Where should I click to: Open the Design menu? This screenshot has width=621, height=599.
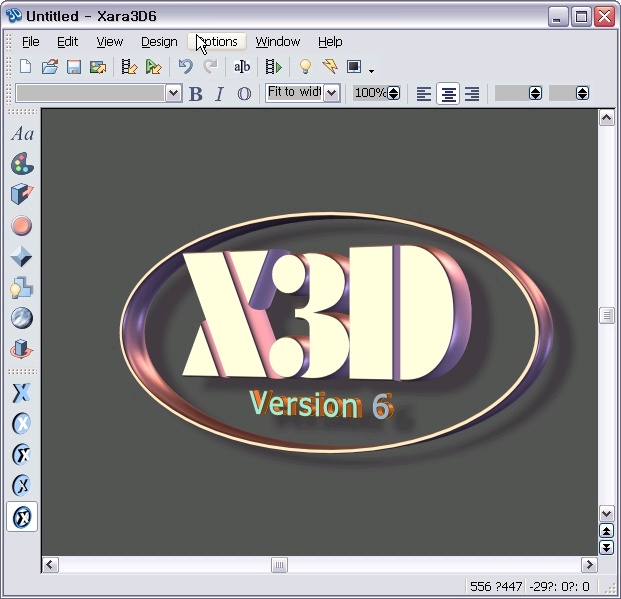point(159,42)
